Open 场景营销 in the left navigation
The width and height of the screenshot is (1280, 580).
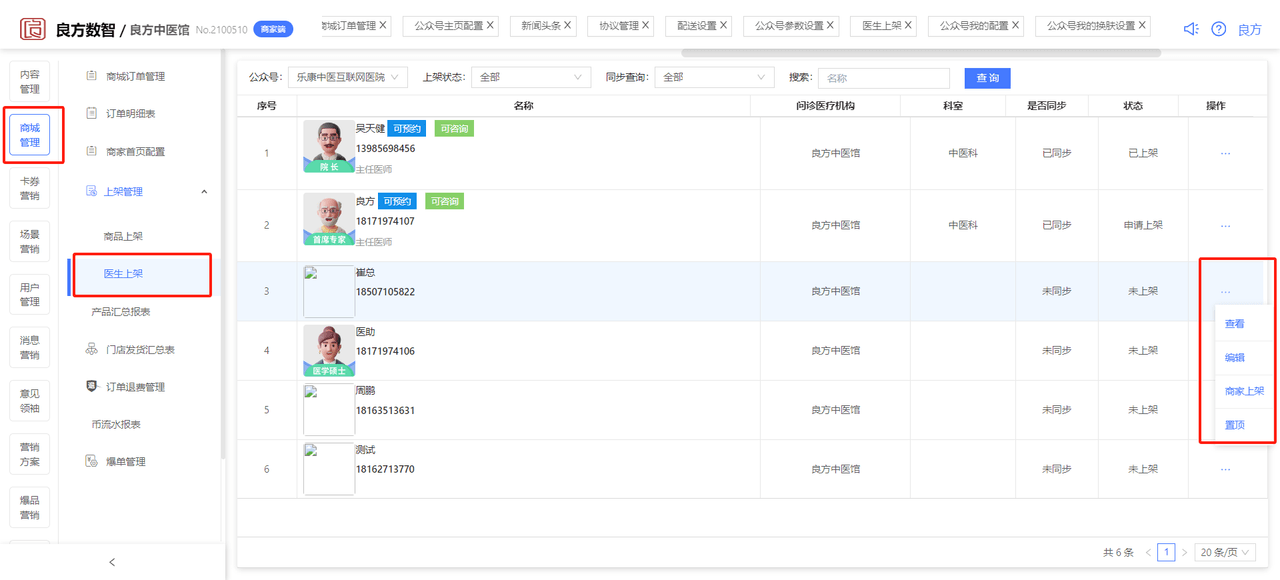(30, 241)
